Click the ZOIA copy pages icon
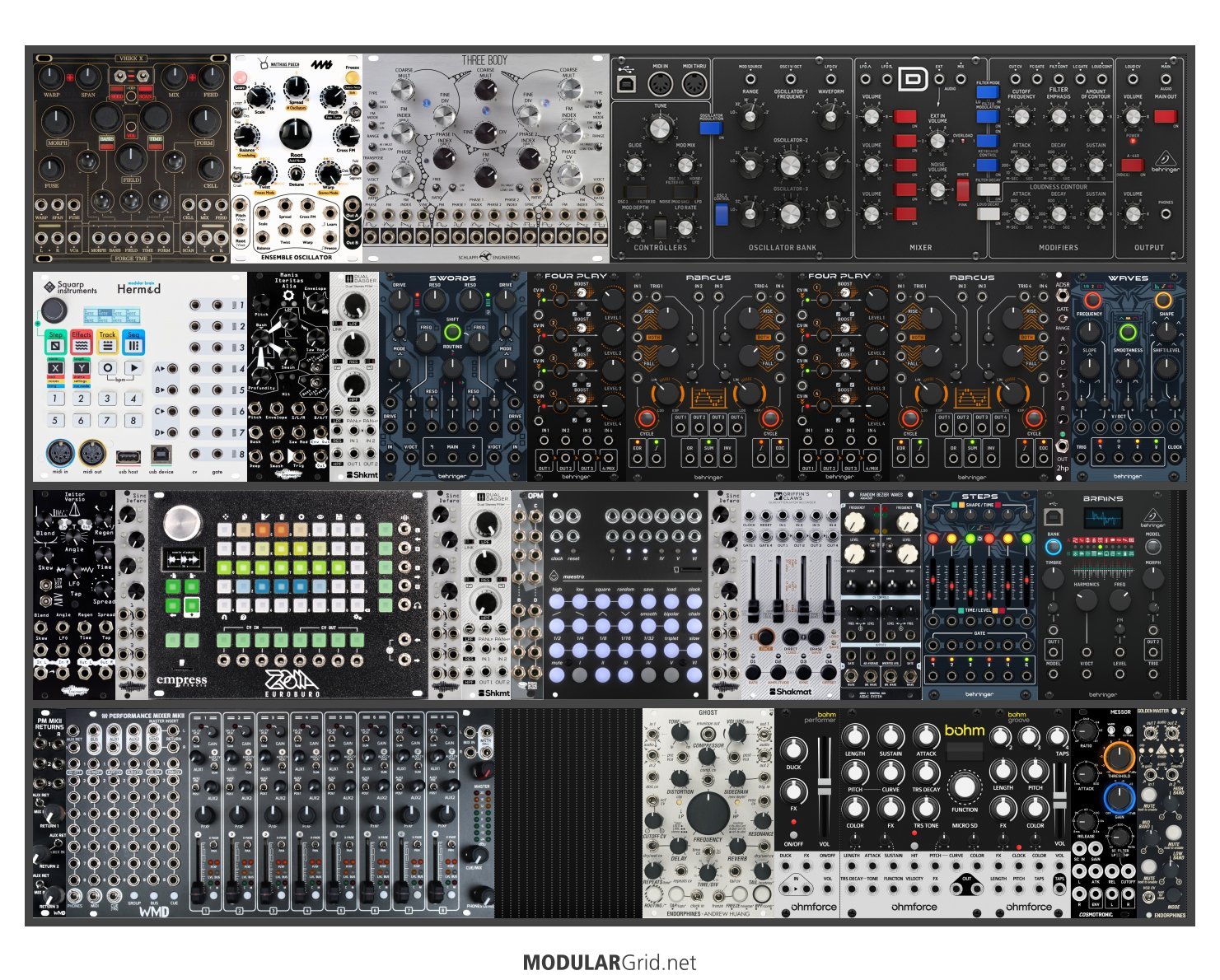 coord(245,517)
